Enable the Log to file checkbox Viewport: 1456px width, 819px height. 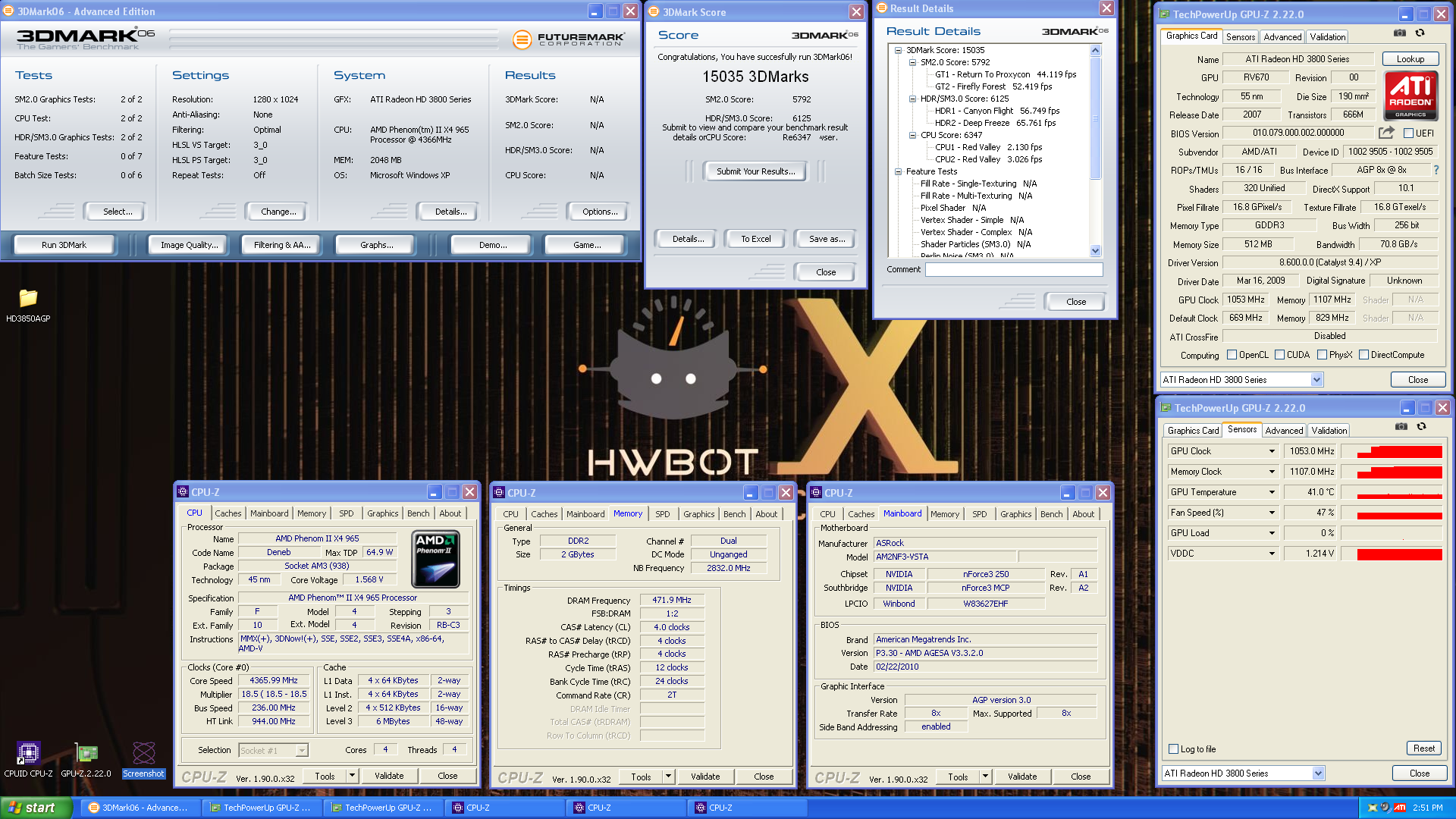[x=1174, y=749]
